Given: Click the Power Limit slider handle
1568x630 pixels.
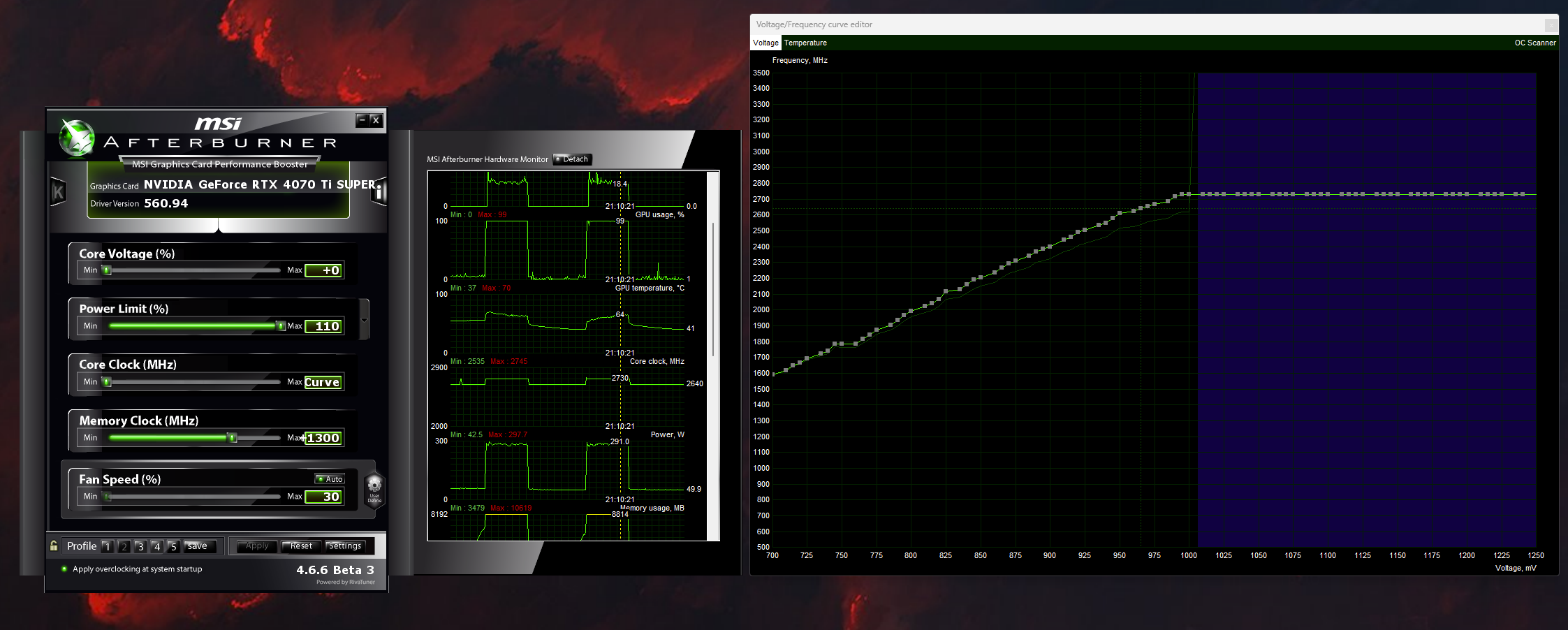Looking at the screenshot, I should [x=281, y=326].
